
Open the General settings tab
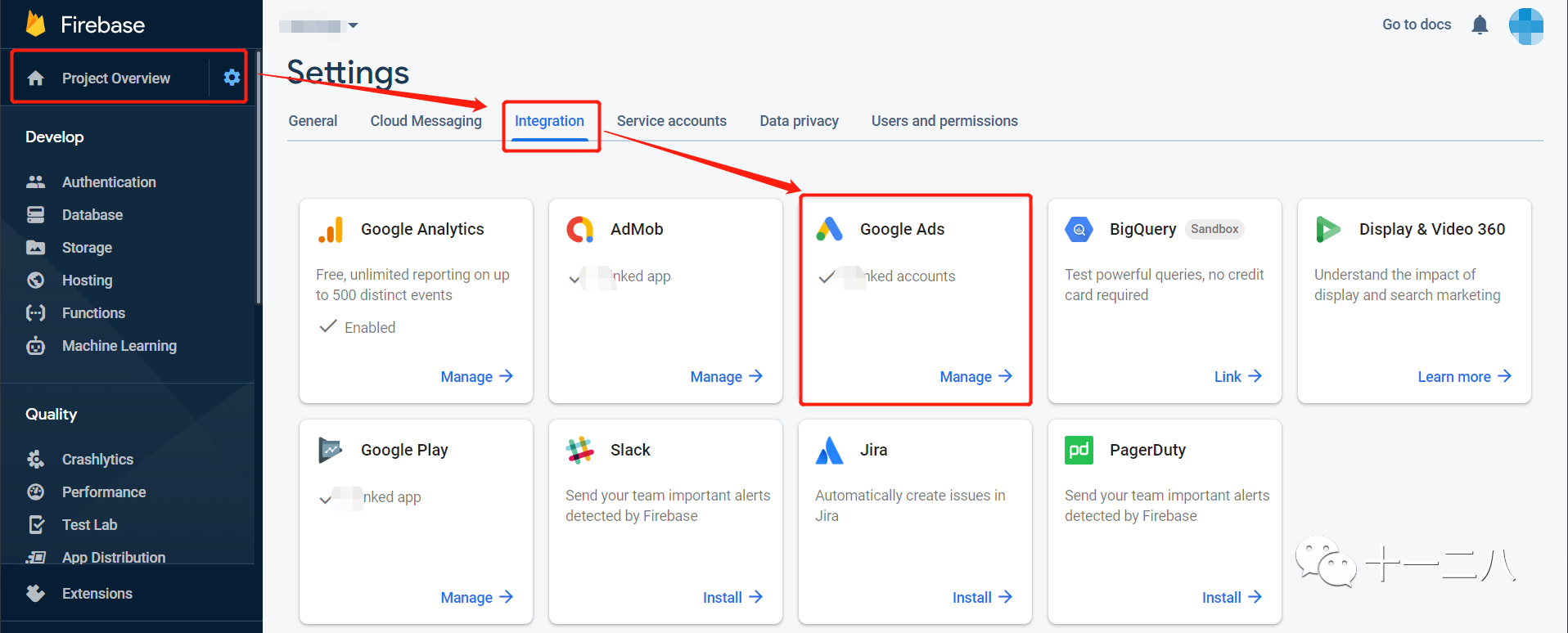tap(313, 121)
